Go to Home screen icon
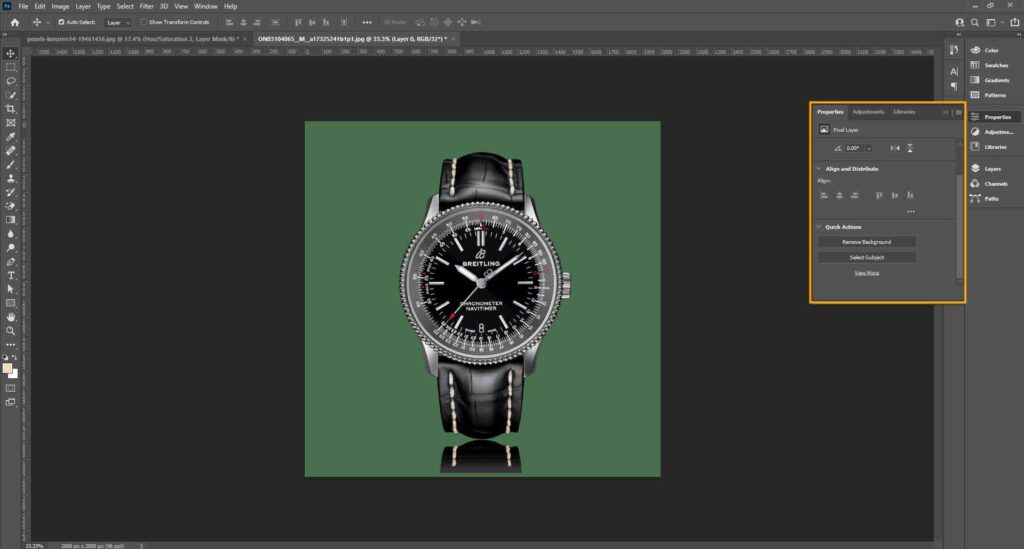Image resolution: width=1024 pixels, height=549 pixels. click(14, 22)
